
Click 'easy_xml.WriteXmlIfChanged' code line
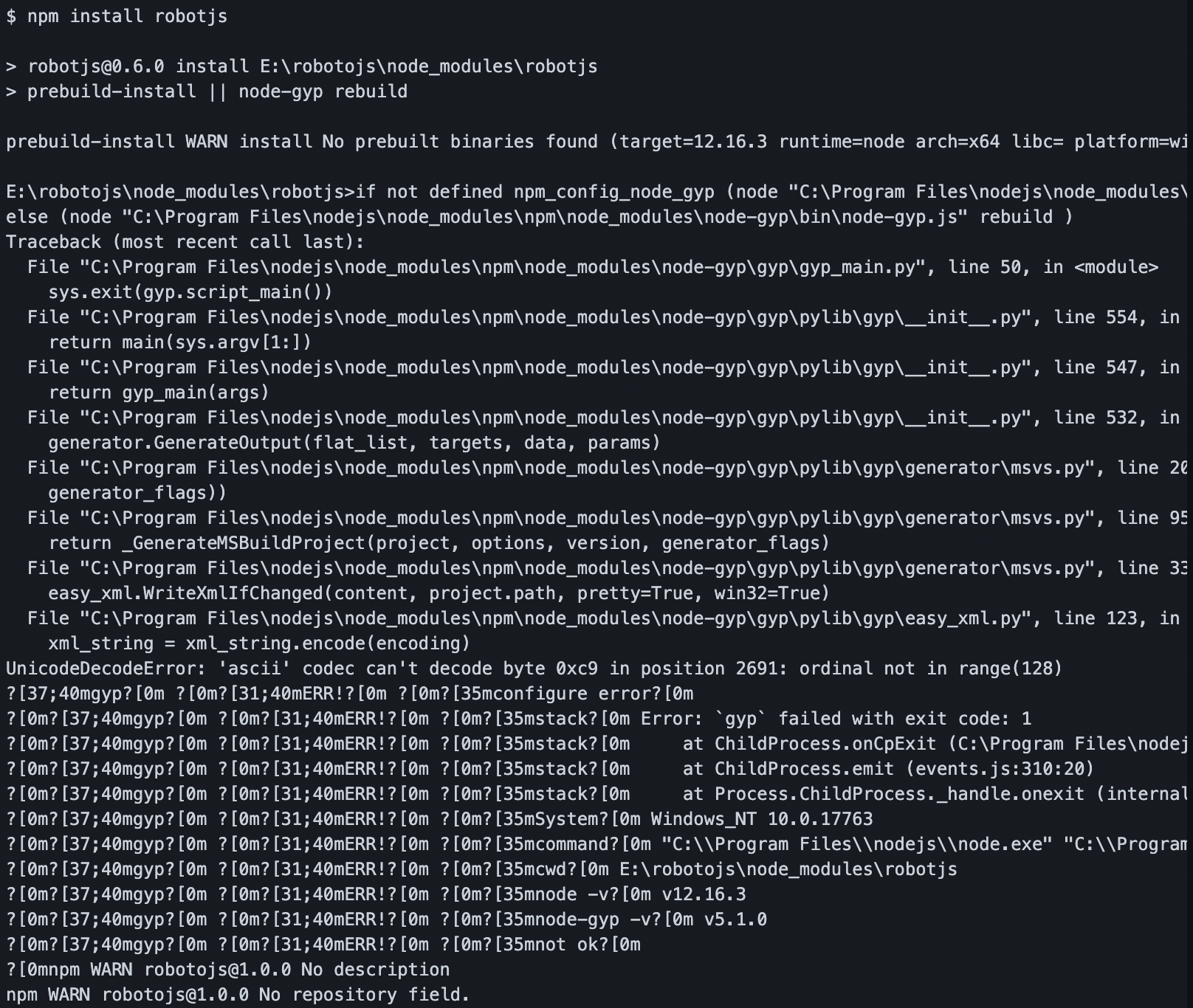coord(439,593)
